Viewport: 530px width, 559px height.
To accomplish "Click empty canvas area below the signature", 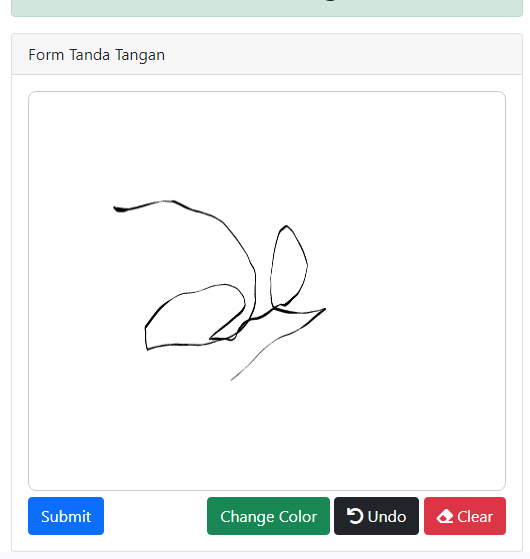I will [x=267, y=435].
